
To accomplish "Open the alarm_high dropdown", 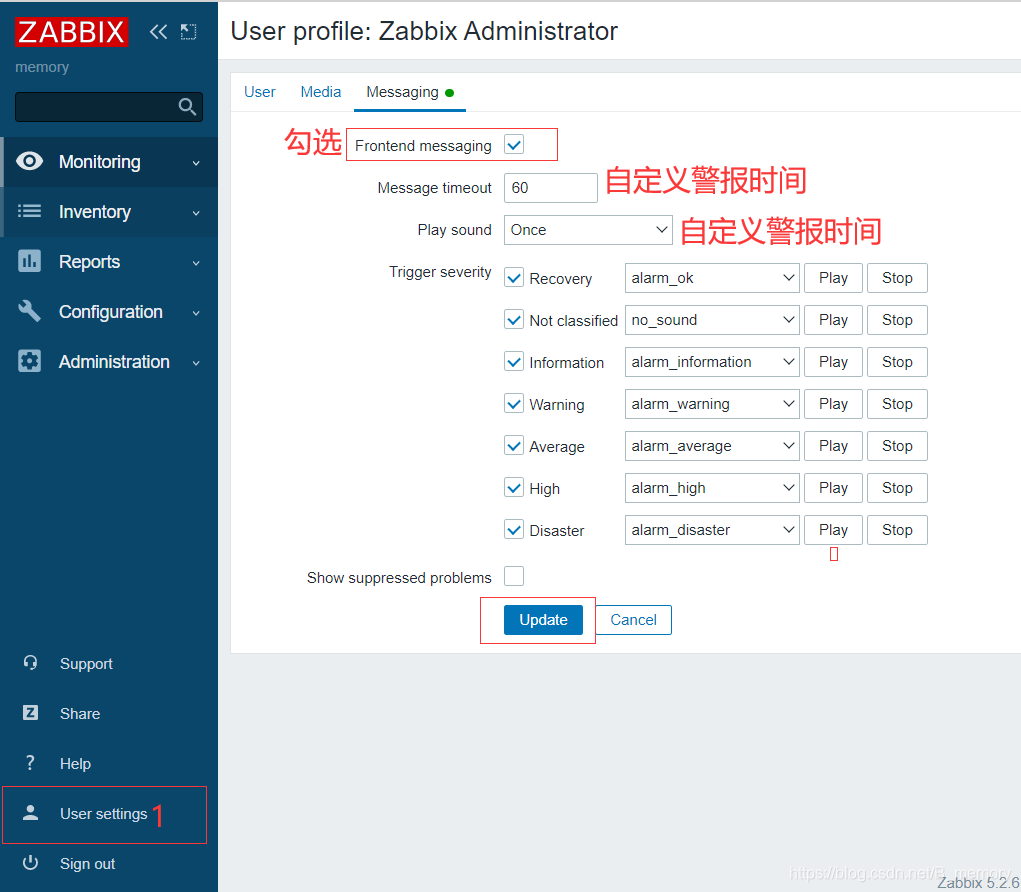I will 712,488.
